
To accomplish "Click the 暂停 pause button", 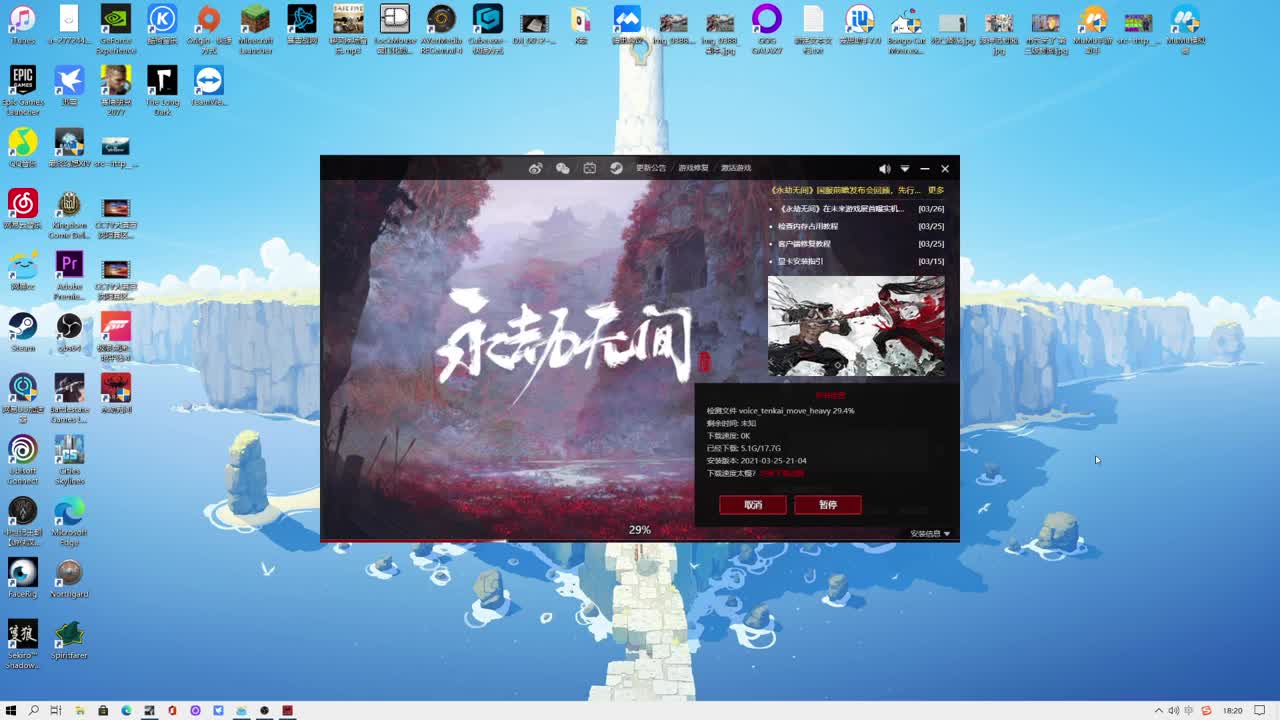I will [x=828, y=505].
